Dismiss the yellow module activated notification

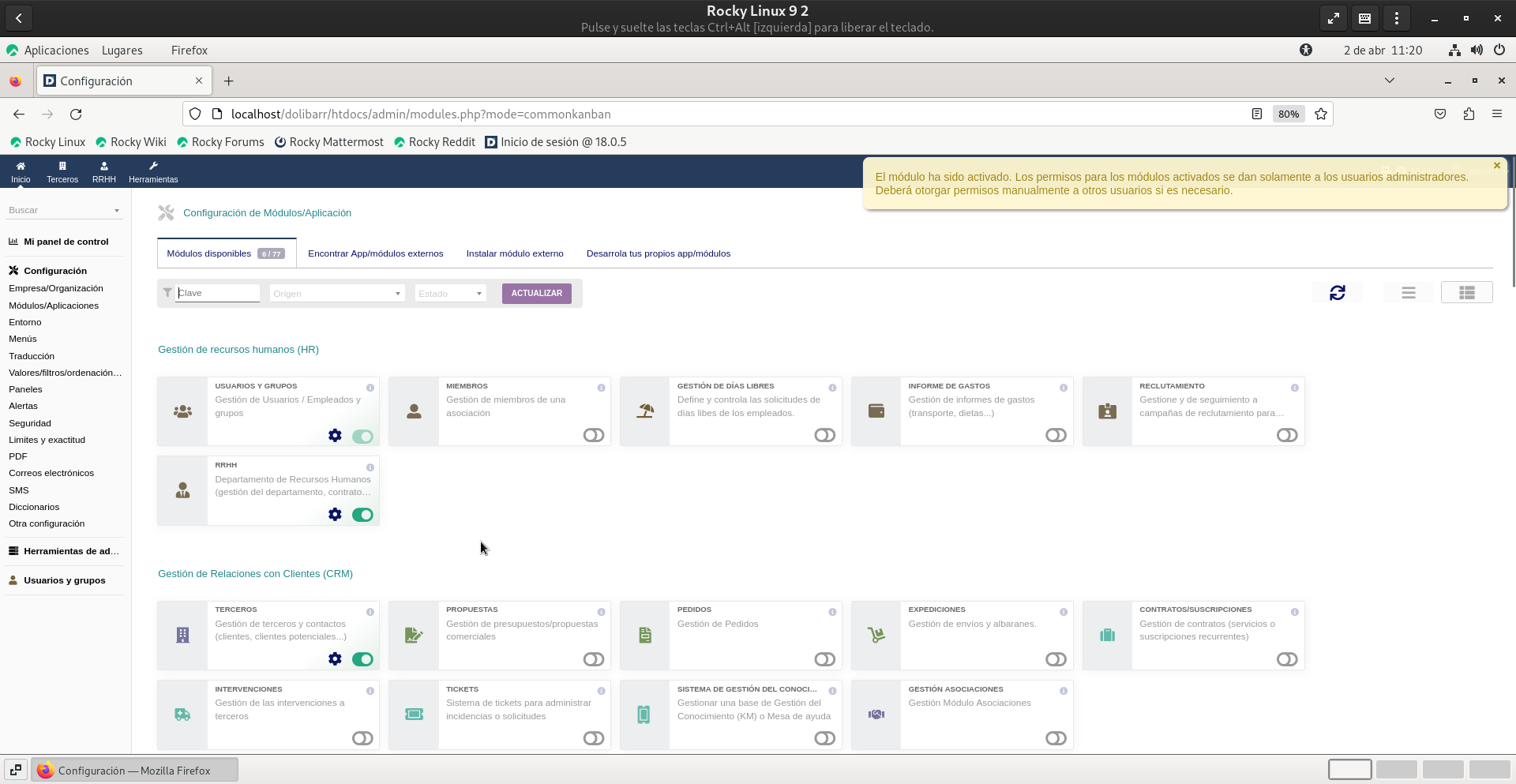tap(1496, 166)
